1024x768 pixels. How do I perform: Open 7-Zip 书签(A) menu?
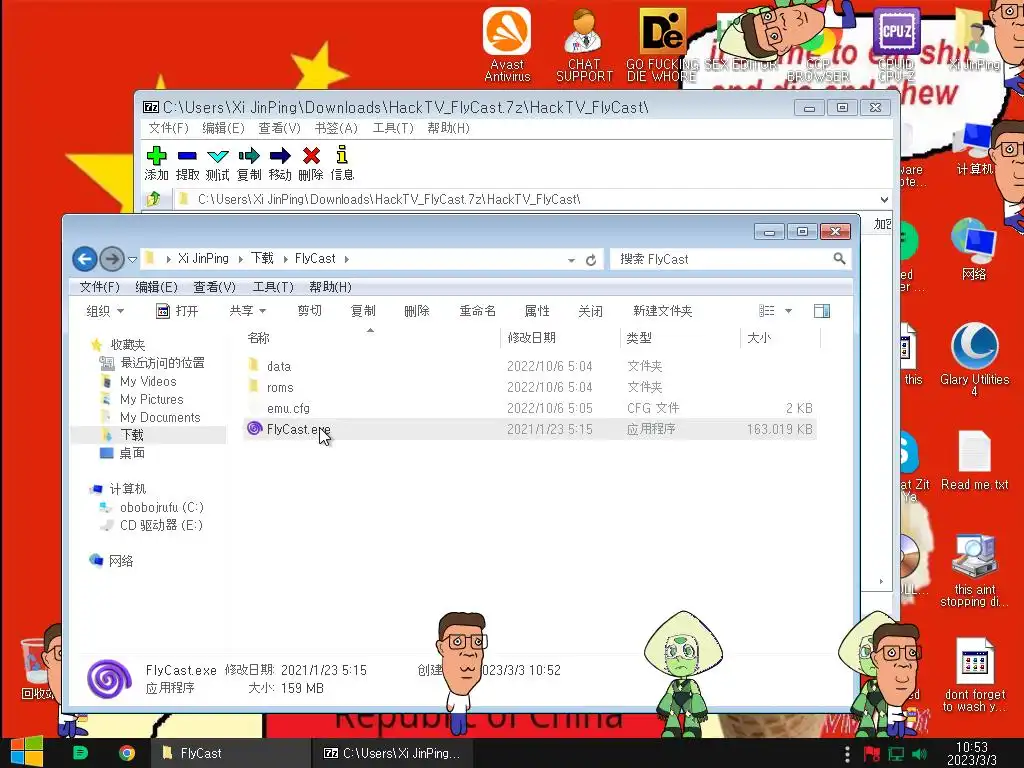tap(336, 128)
